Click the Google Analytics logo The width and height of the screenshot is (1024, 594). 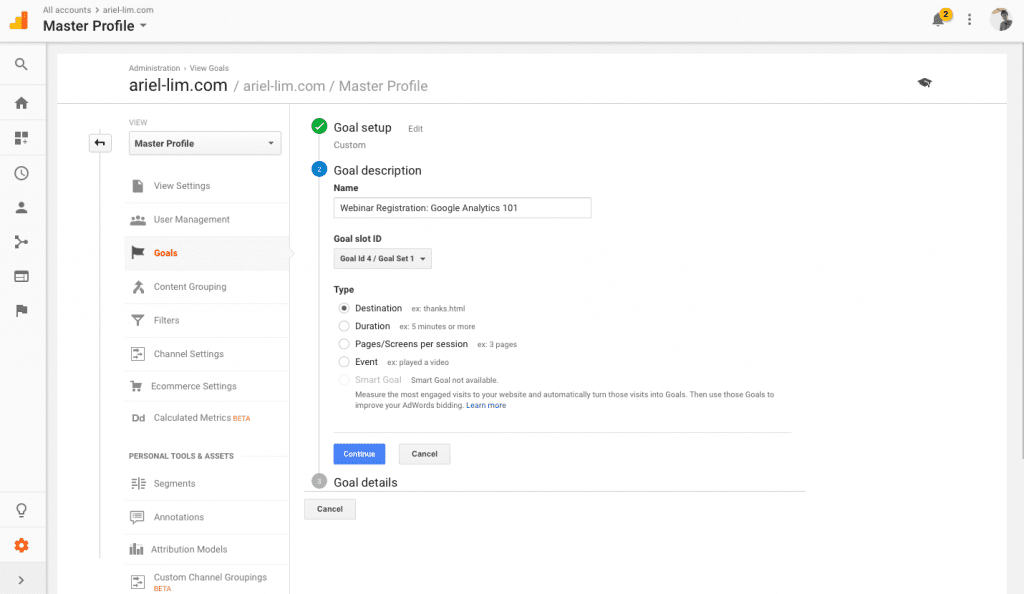click(x=20, y=21)
